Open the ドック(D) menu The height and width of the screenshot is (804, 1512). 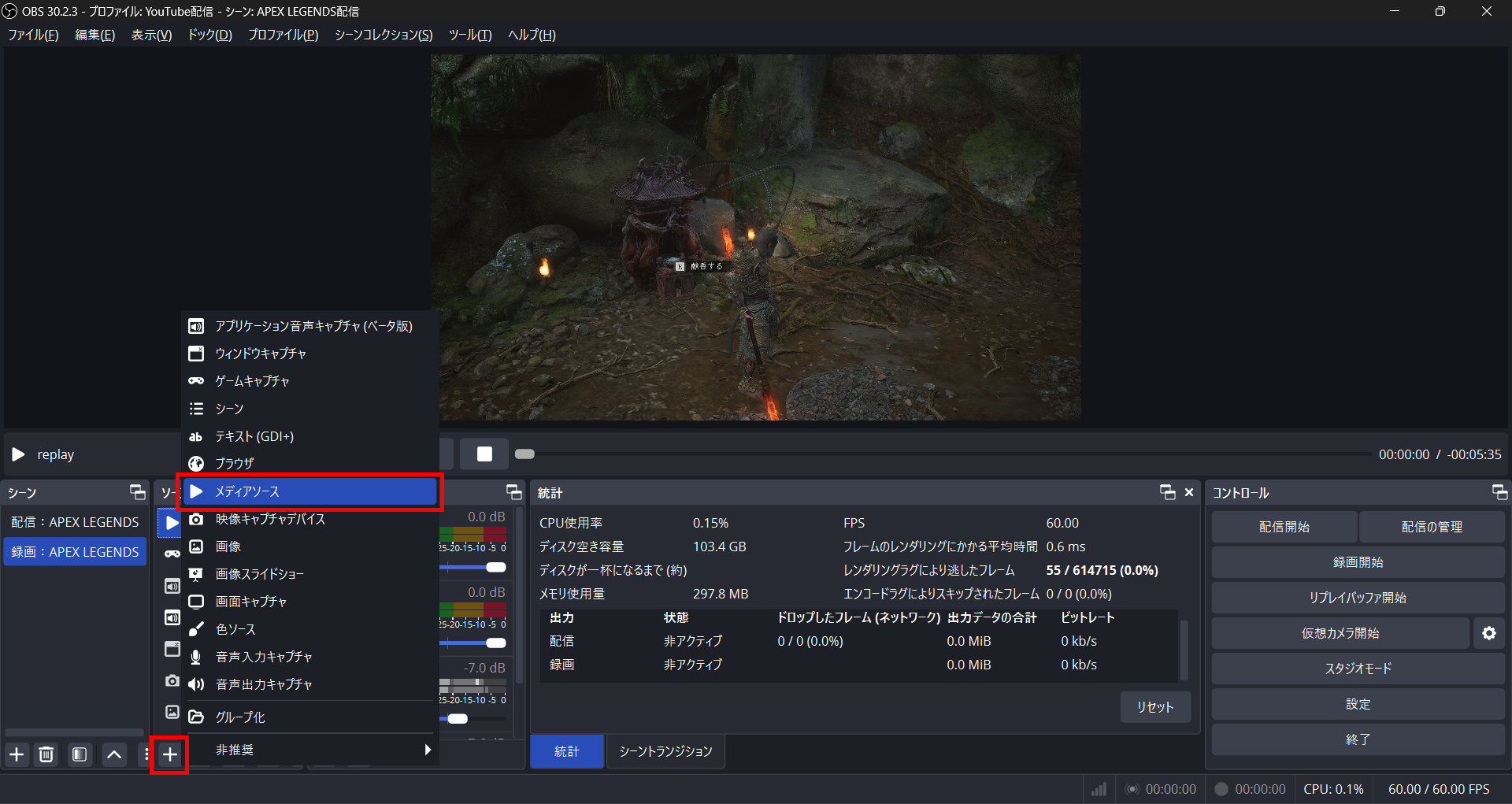click(209, 35)
